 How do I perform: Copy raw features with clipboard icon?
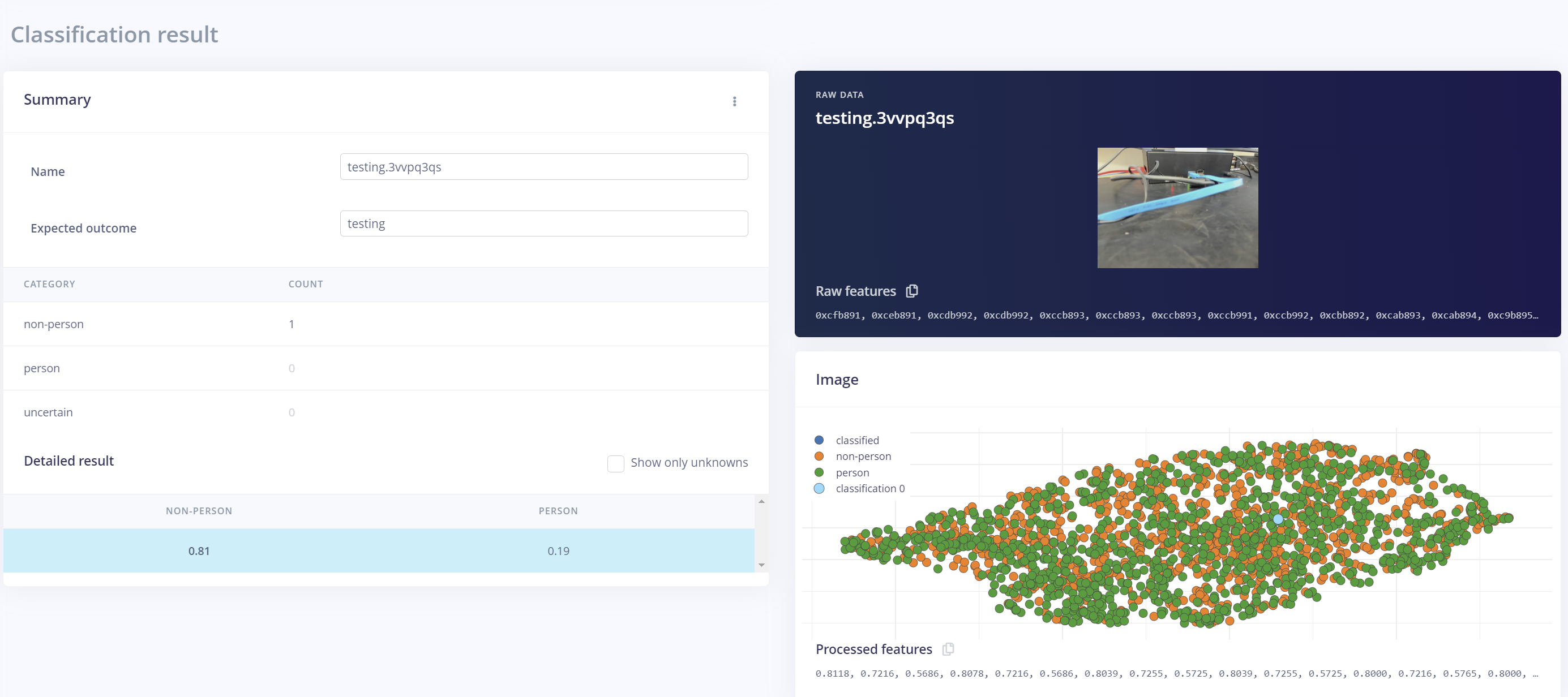(911, 291)
